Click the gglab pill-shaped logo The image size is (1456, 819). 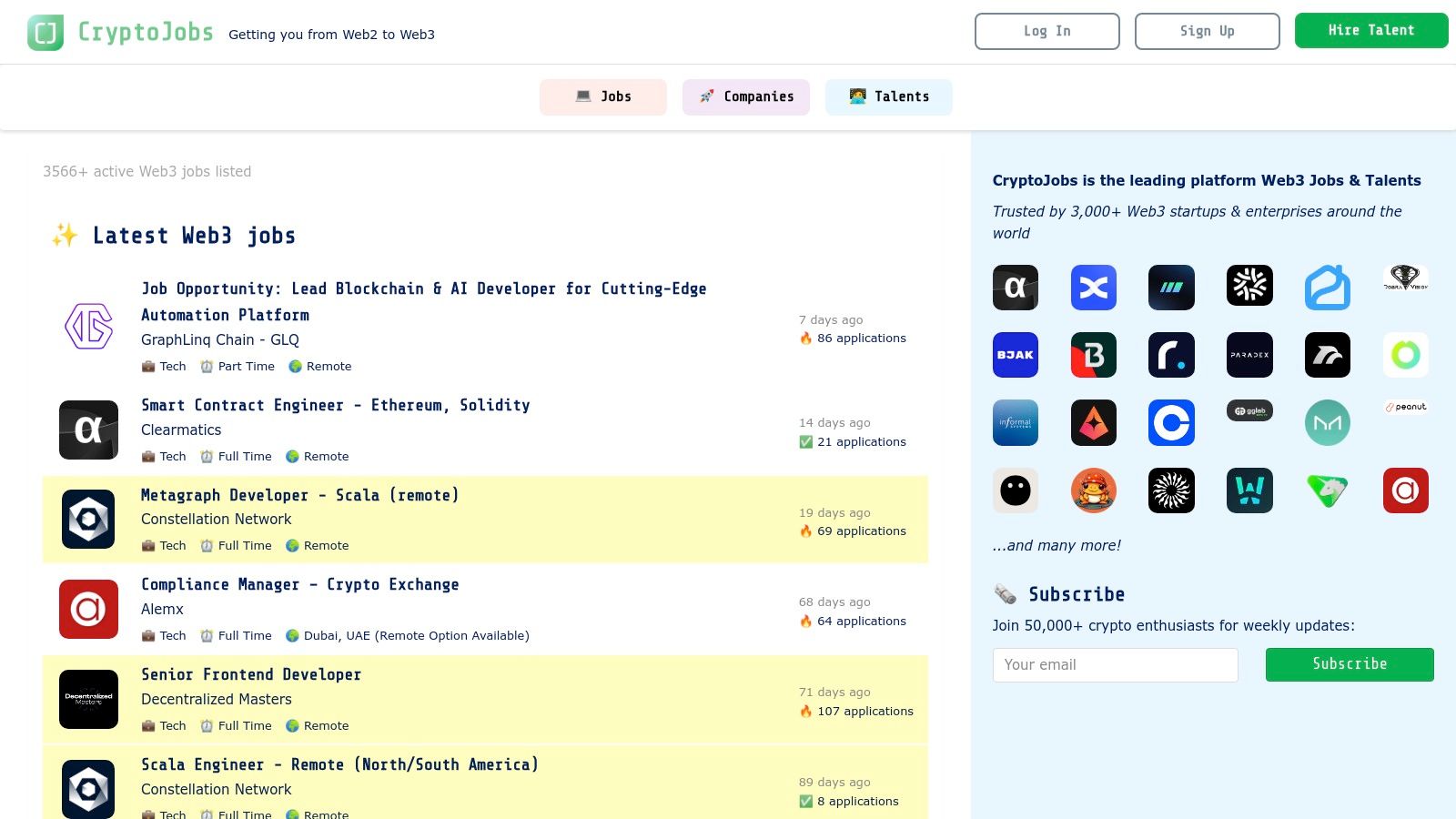point(1249,411)
